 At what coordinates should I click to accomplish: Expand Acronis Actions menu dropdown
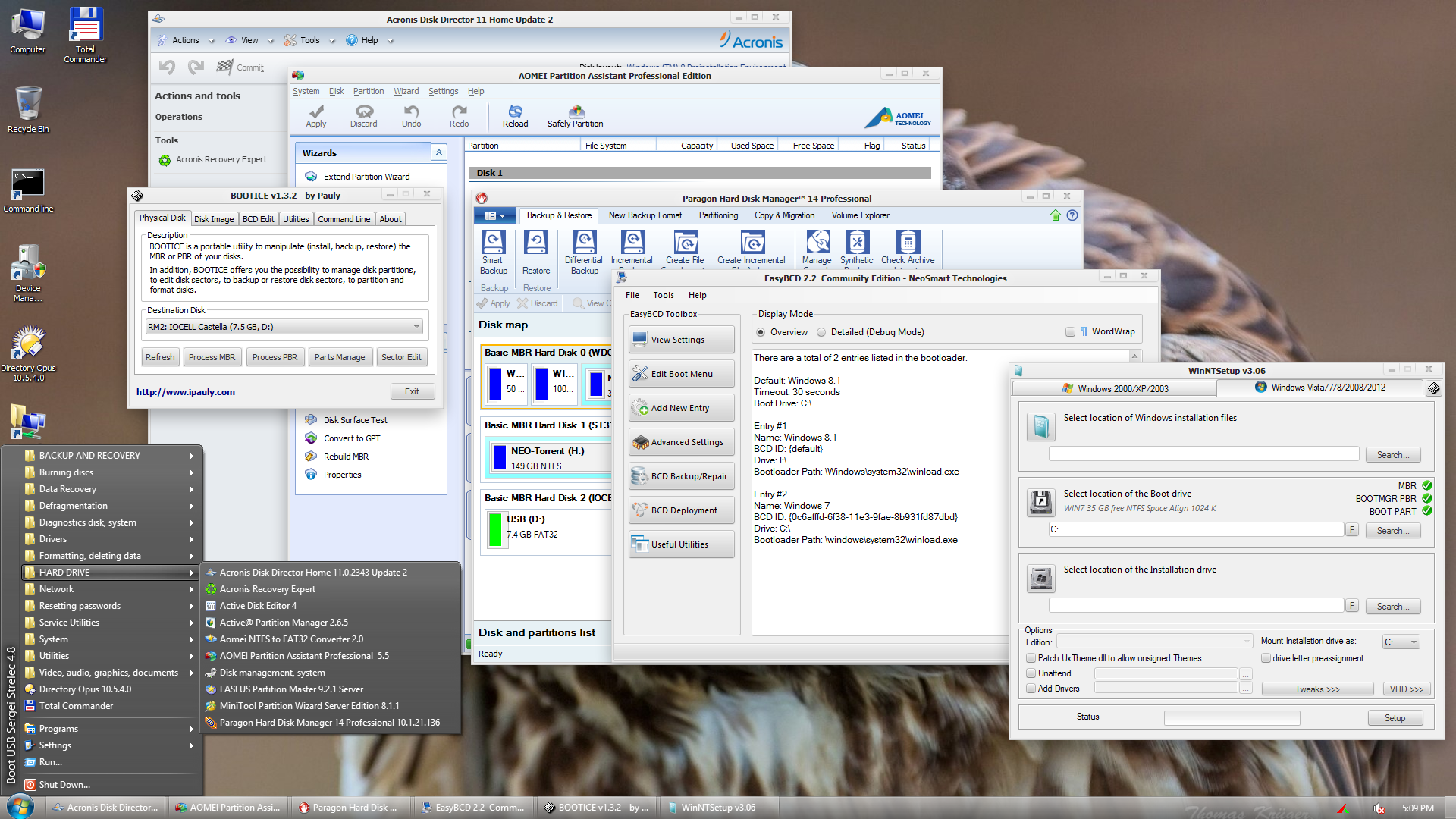click(x=211, y=41)
